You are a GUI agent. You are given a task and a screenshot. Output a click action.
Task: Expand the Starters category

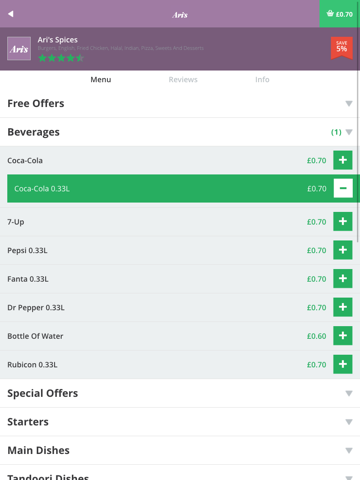(180, 422)
